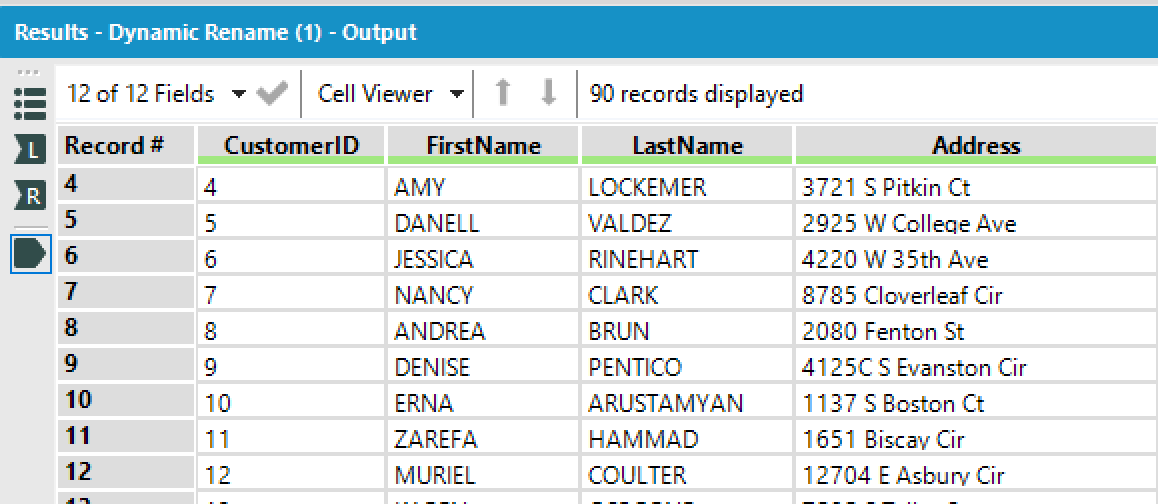Go to next record with down arrow
The height and width of the screenshot is (504, 1158).
point(548,94)
